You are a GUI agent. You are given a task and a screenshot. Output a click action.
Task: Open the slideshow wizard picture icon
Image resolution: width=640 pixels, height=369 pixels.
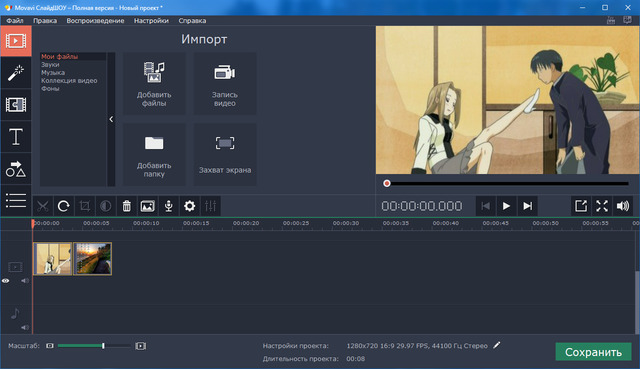click(x=147, y=206)
